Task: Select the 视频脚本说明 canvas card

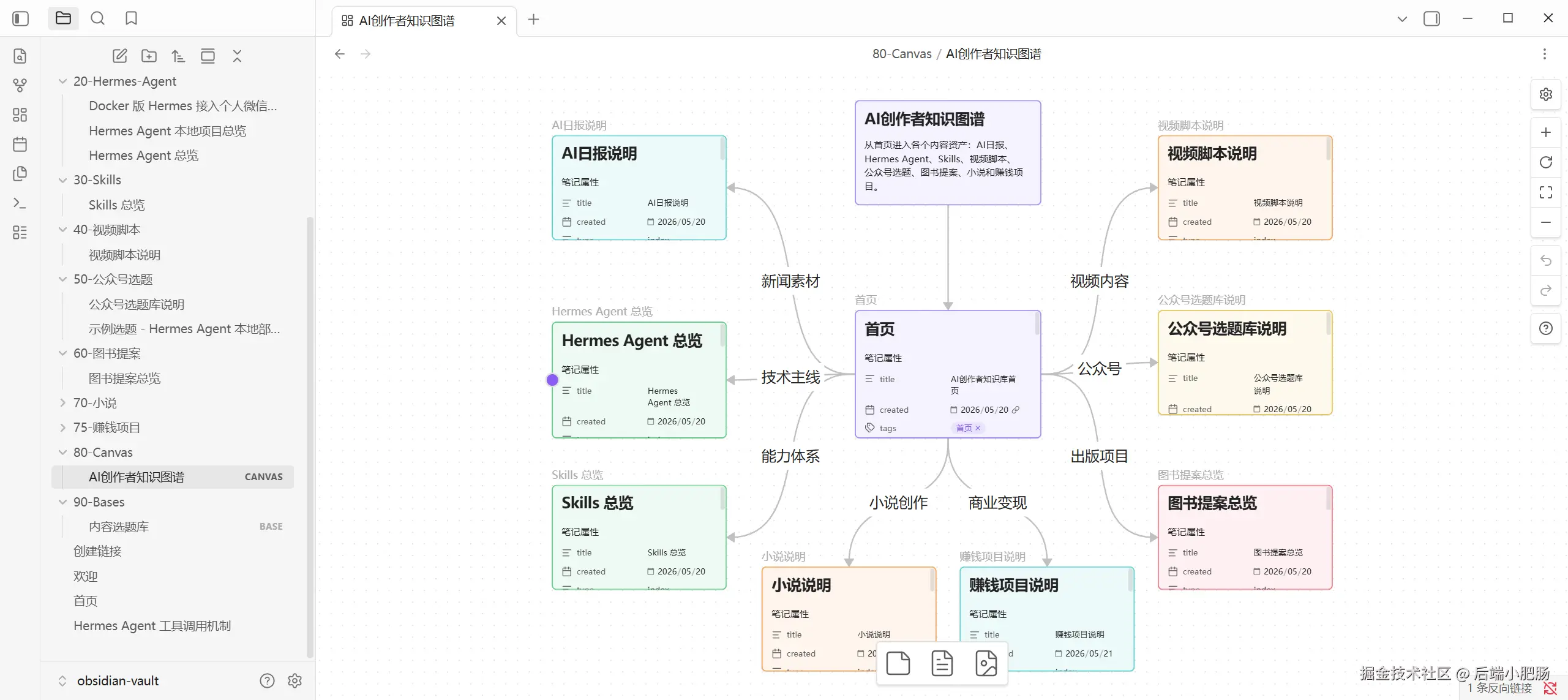Action: [x=1245, y=187]
